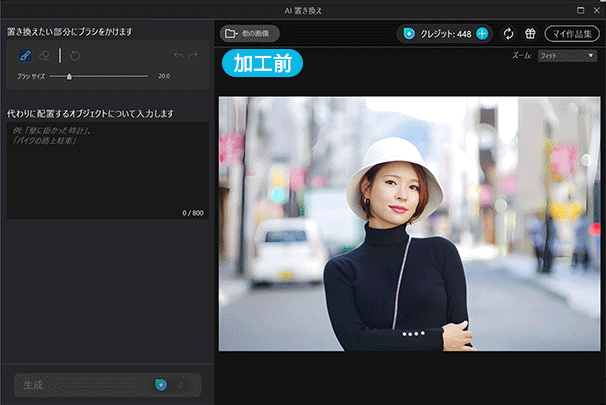
Task: Focus the object description text box
Action: point(107,171)
